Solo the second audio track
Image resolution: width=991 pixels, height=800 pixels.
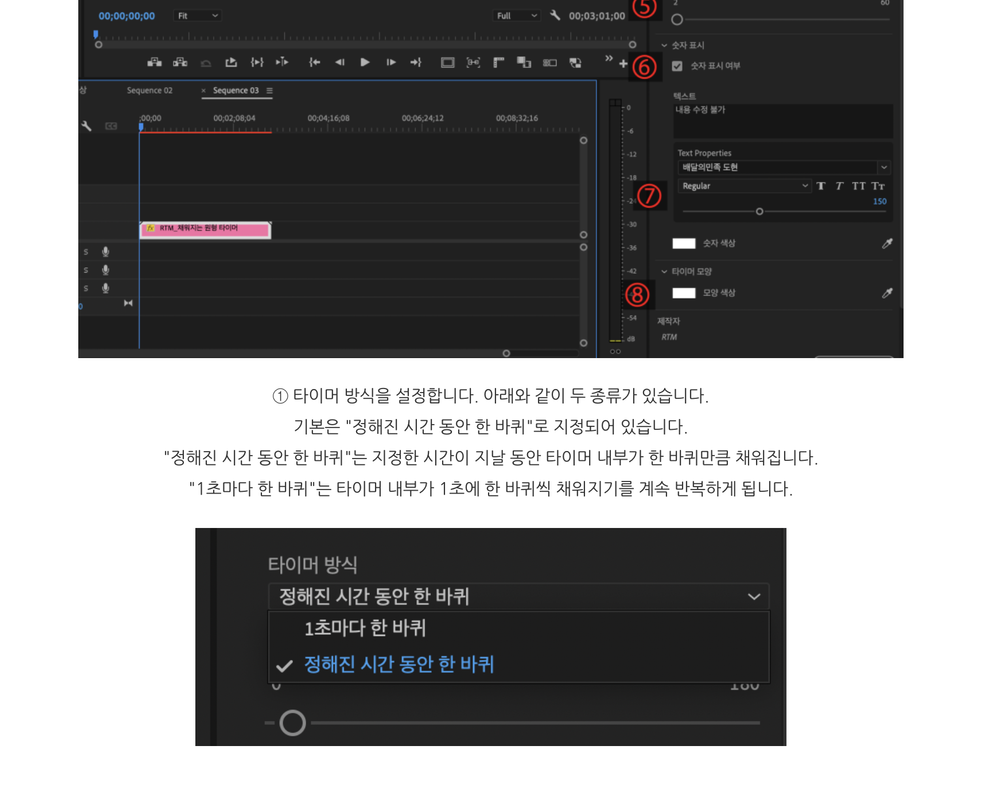(86, 270)
